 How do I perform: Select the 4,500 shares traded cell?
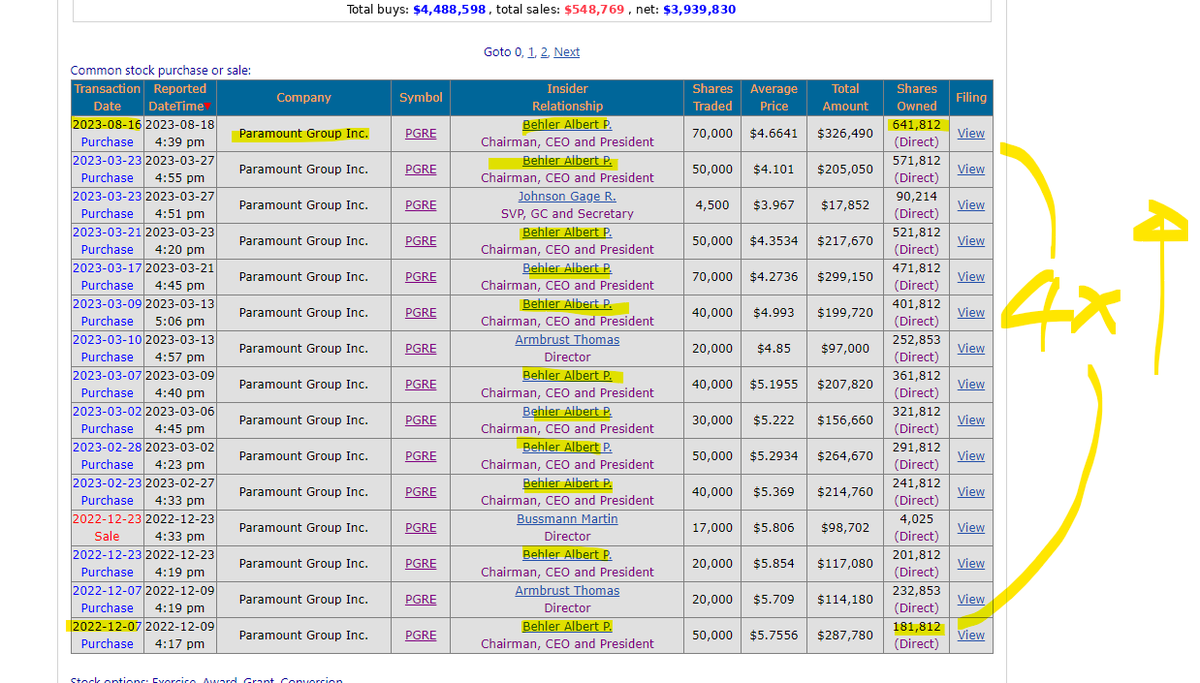(714, 205)
